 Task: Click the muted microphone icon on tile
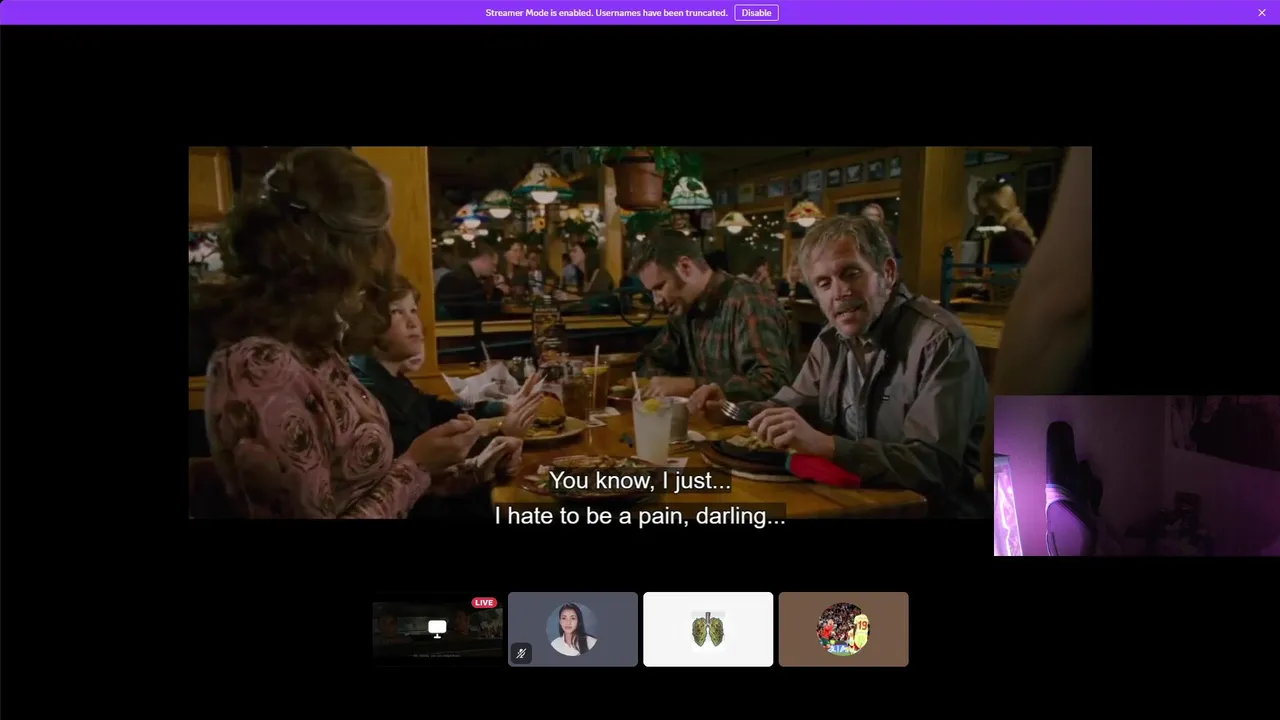click(521, 654)
